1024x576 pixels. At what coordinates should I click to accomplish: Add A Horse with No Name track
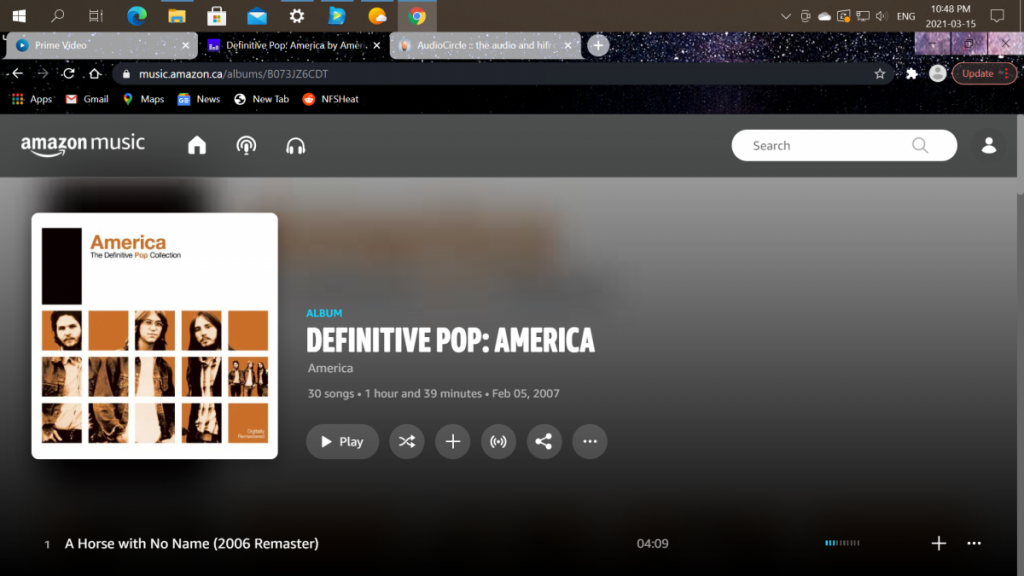point(938,543)
